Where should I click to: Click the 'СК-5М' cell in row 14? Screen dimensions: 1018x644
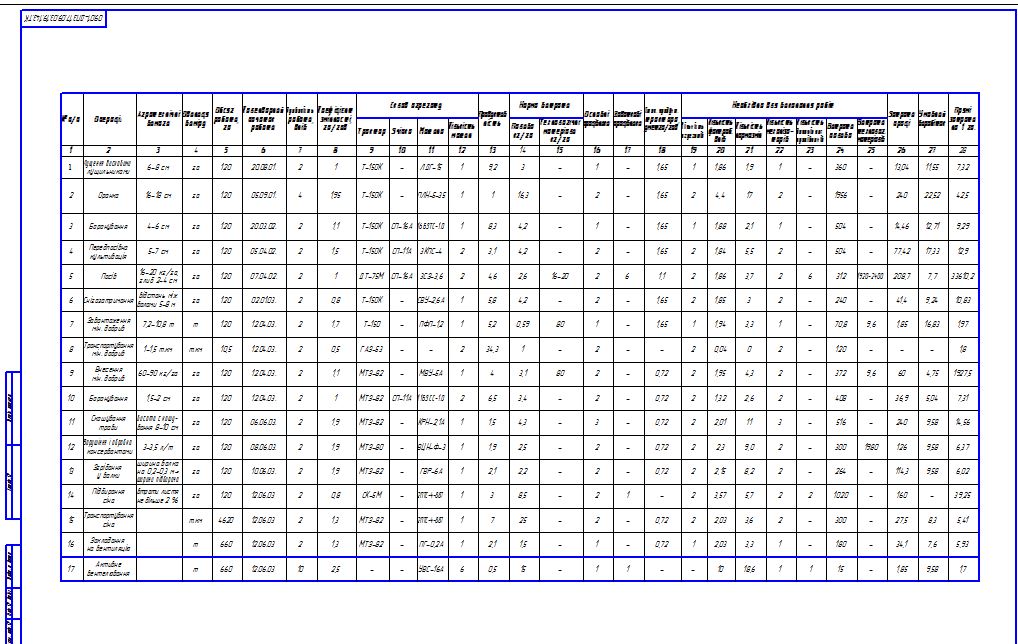point(372,495)
